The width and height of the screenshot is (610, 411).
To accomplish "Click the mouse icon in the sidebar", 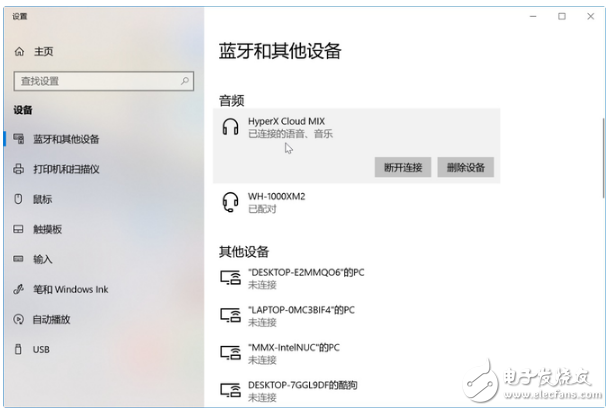I will point(18,199).
